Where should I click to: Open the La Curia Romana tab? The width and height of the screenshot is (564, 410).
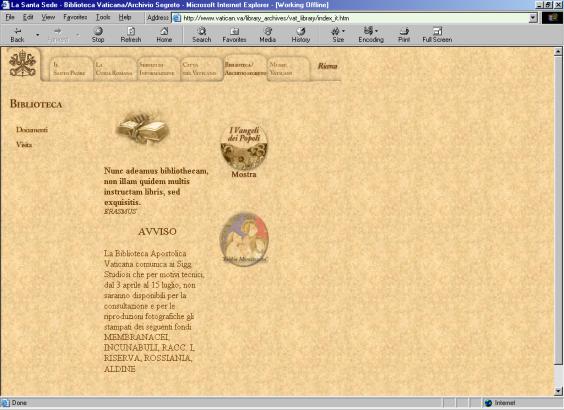(114, 68)
